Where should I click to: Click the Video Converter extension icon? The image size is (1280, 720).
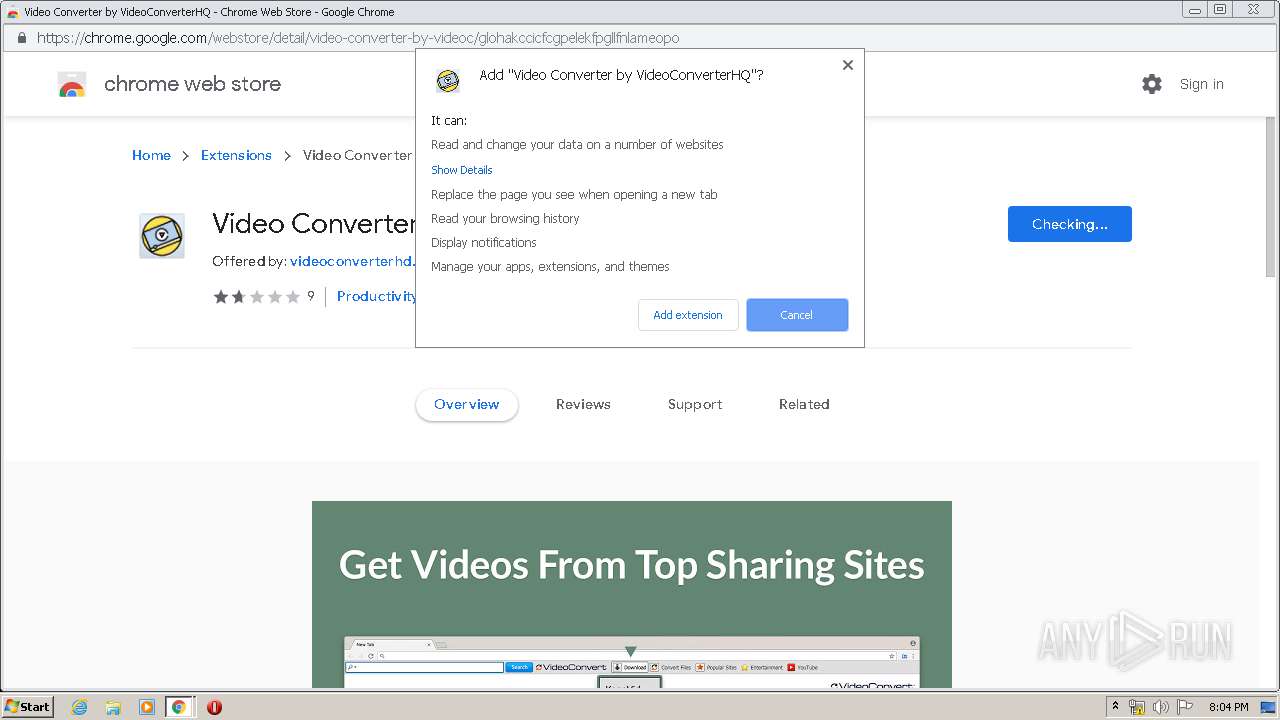tap(162, 236)
